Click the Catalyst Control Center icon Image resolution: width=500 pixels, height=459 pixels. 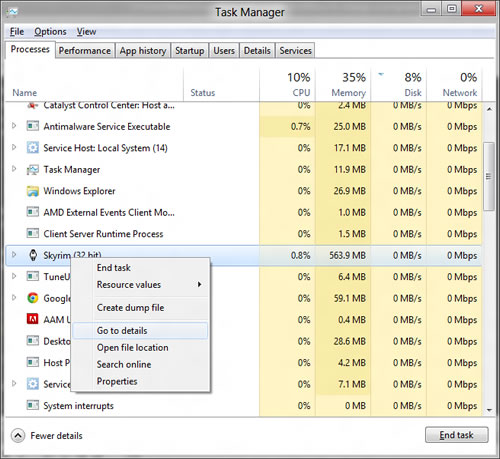click(x=33, y=106)
